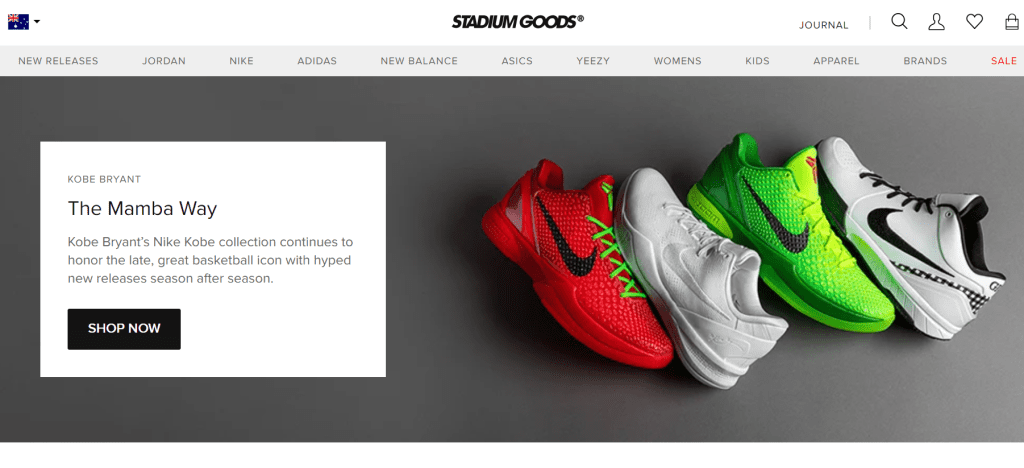Click the Australian flag icon

tap(18, 22)
